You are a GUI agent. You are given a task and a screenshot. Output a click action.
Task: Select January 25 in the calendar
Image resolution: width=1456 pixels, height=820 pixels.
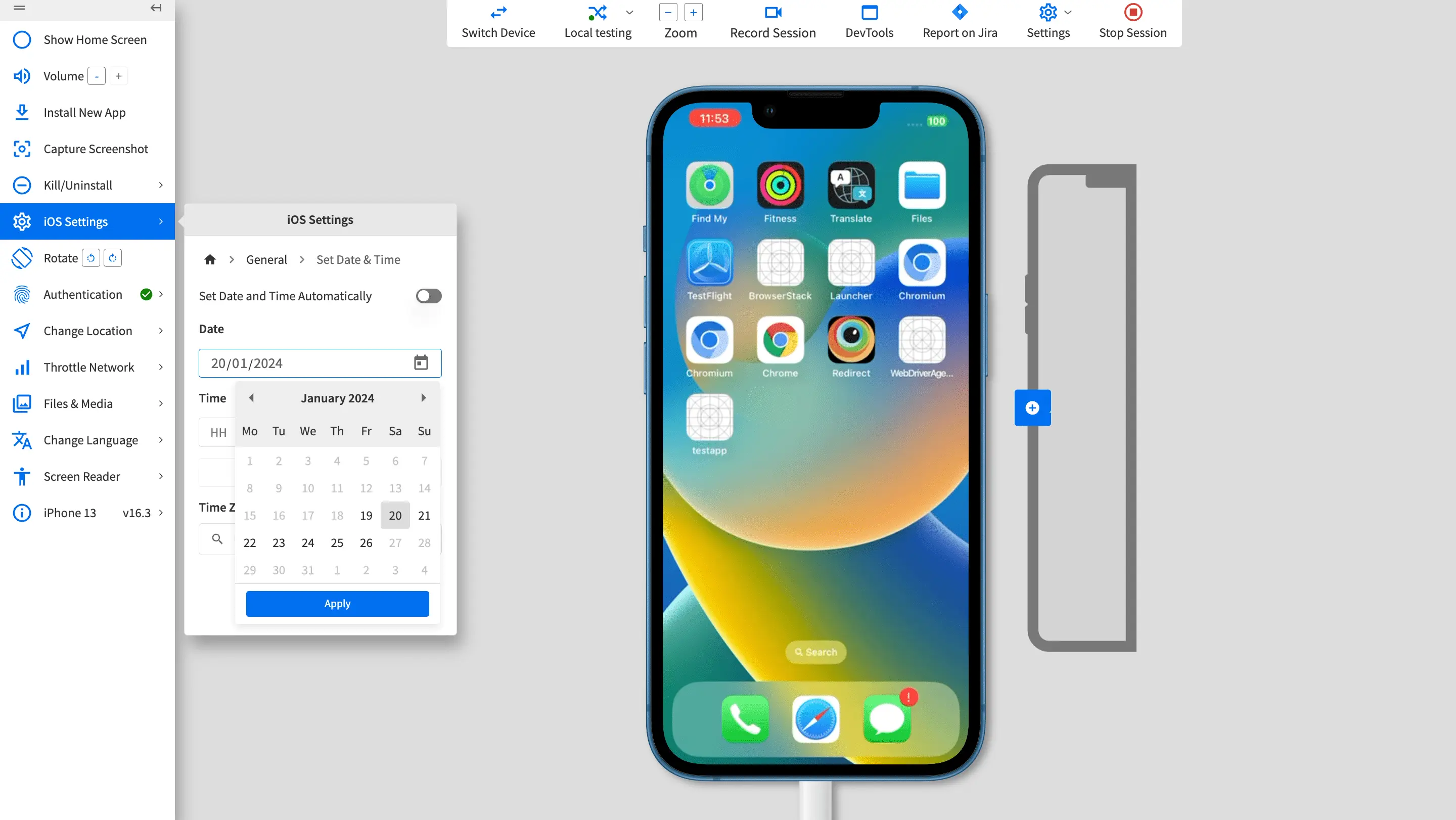(x=337, y=542)
